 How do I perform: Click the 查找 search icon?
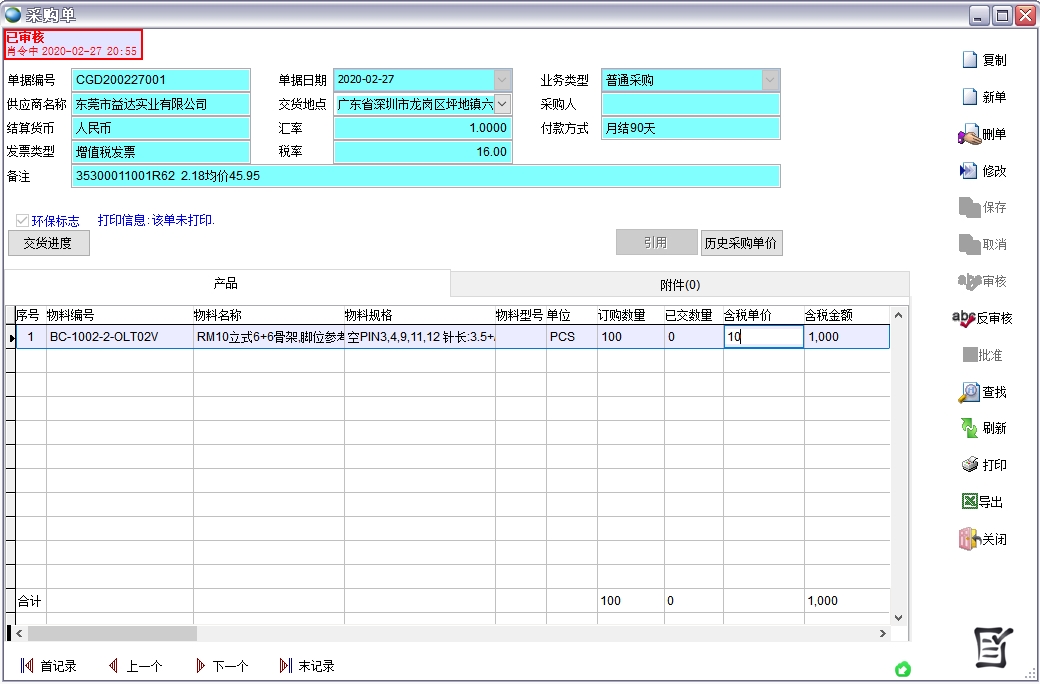[x=985, y=392]
